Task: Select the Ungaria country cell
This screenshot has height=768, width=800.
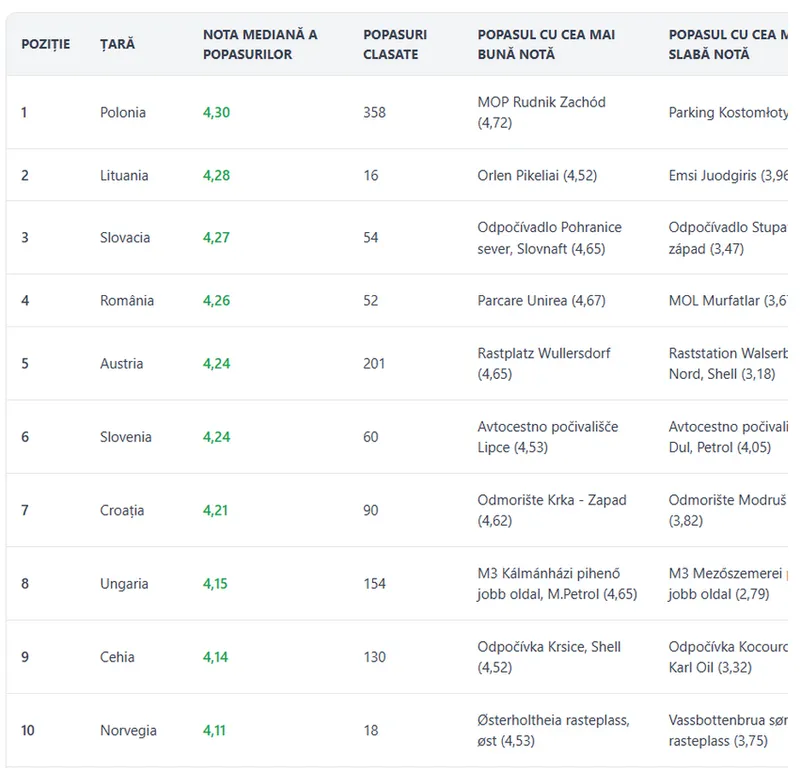Action: (124, 584)
